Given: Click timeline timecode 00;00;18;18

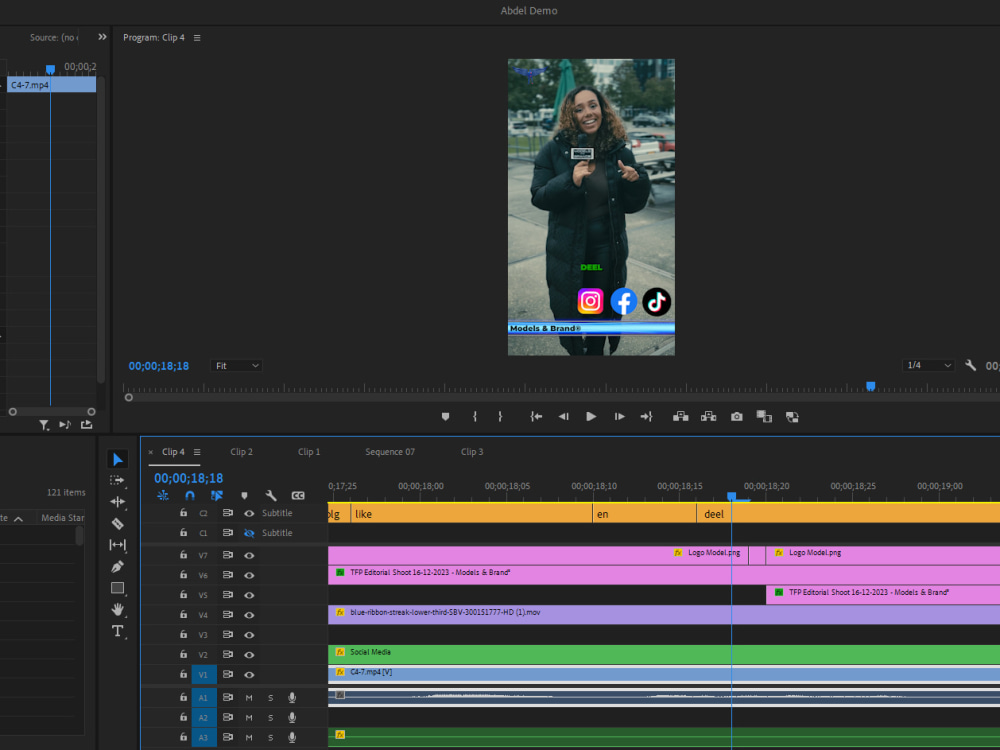Looking at the screenshot, I should 189,478.
